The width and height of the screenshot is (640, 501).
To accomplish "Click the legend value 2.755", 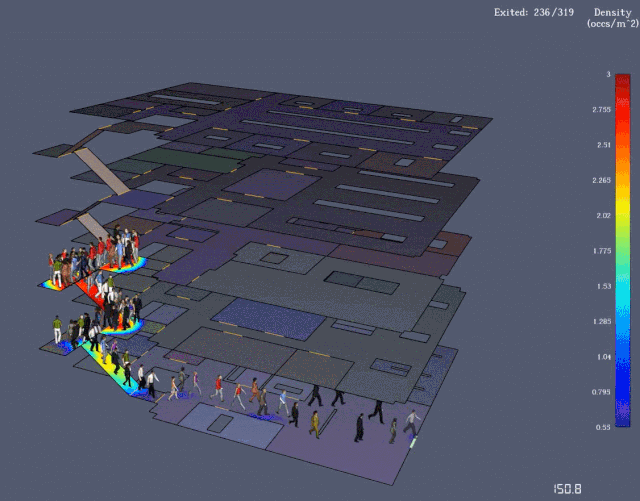I will 602,109.
